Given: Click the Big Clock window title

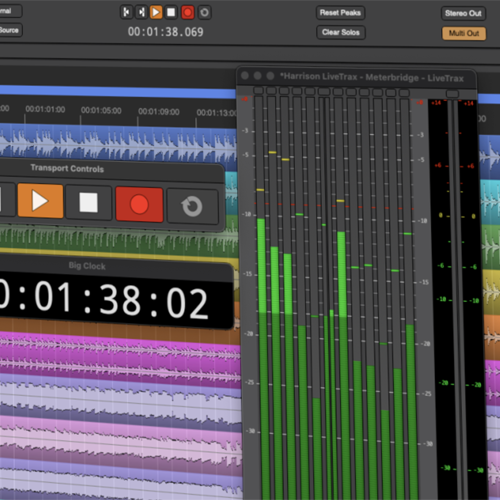Looking at the screenshot, I should pyautogui.click(x=87, y=266).
